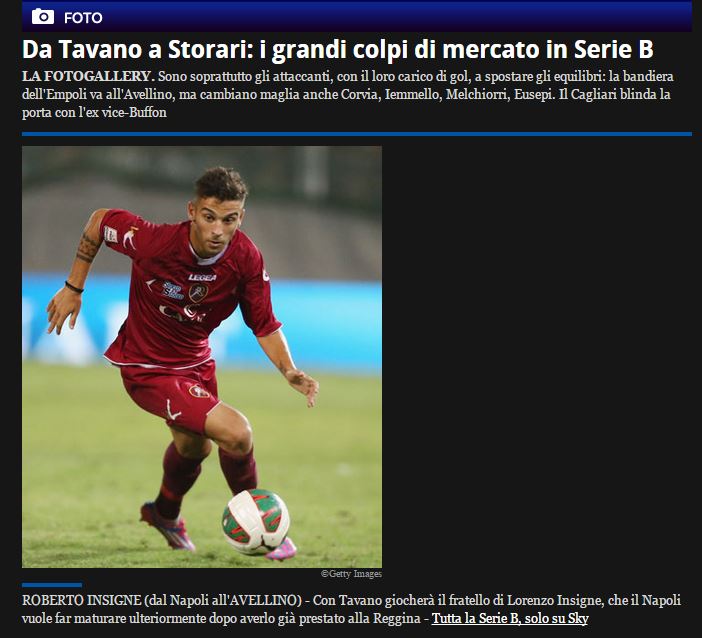
Task: Click the short blue bar above the caption
Action: click(52, 585)
